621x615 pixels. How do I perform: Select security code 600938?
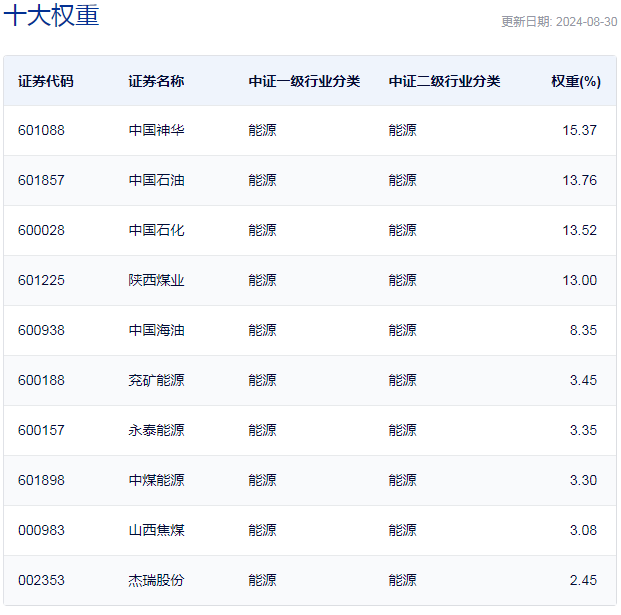(x=41, y=330)
